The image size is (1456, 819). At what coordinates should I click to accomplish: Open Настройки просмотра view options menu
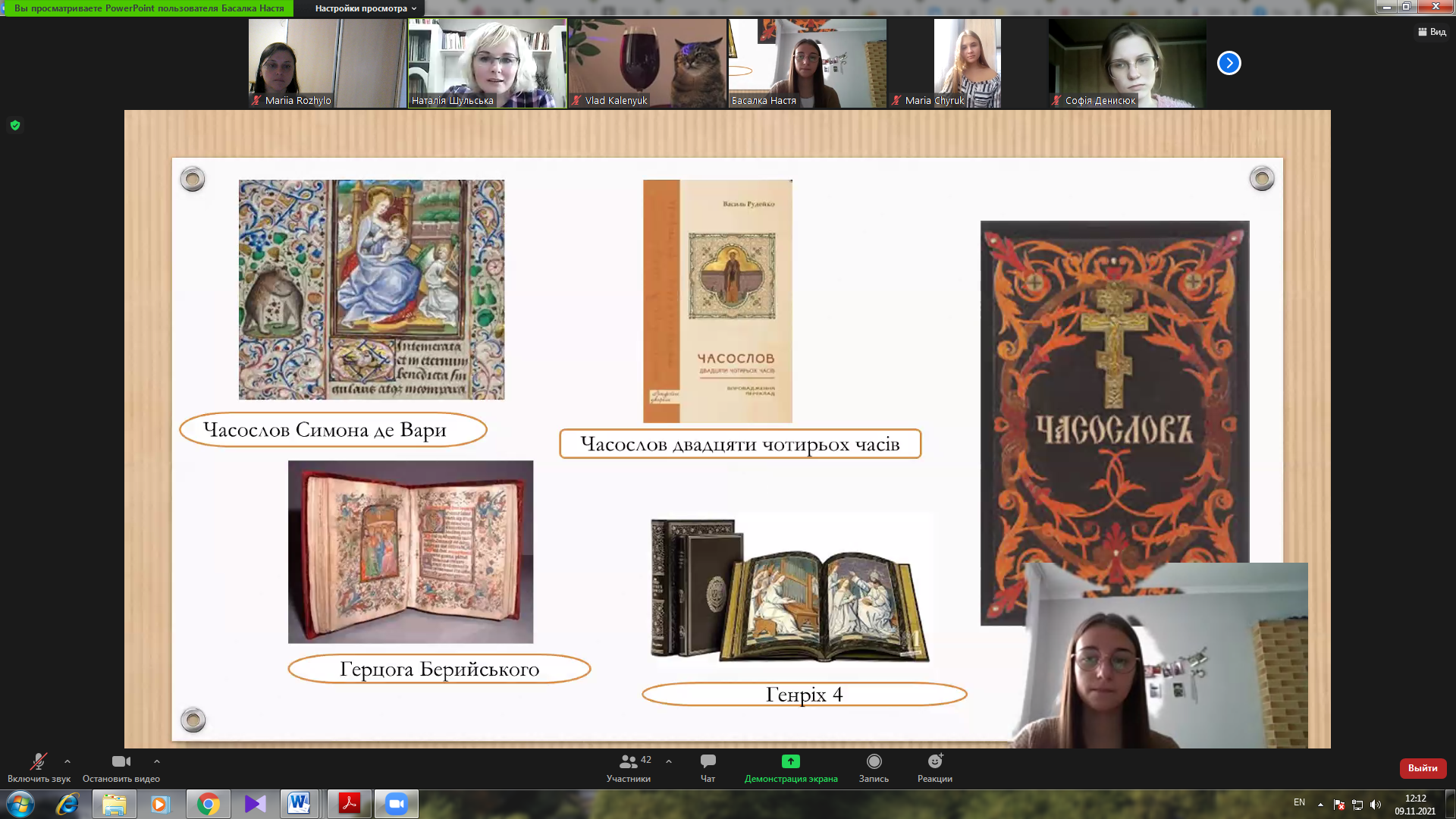pyautogui.click(x=366, y=8)
